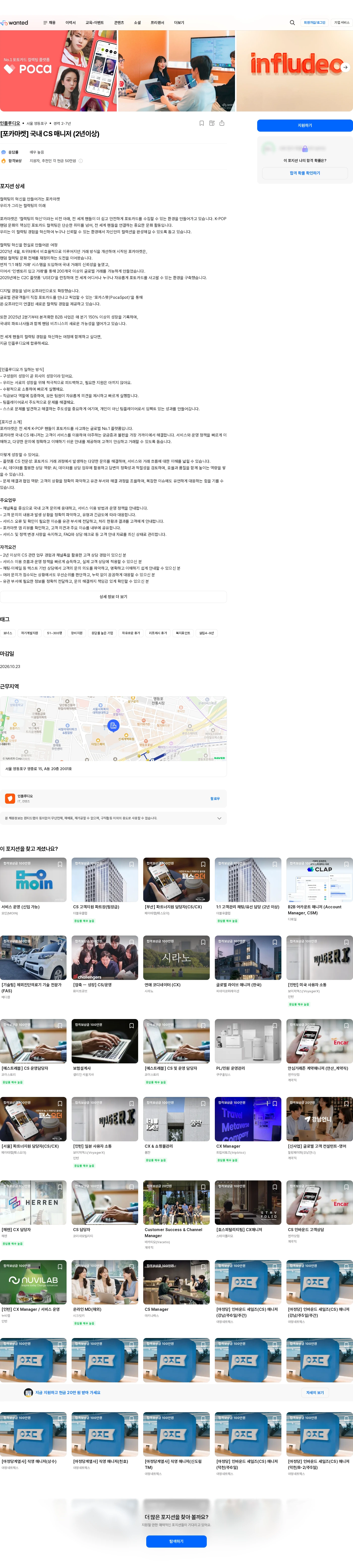Click the icon between bookmark and share

click(212, 123)
